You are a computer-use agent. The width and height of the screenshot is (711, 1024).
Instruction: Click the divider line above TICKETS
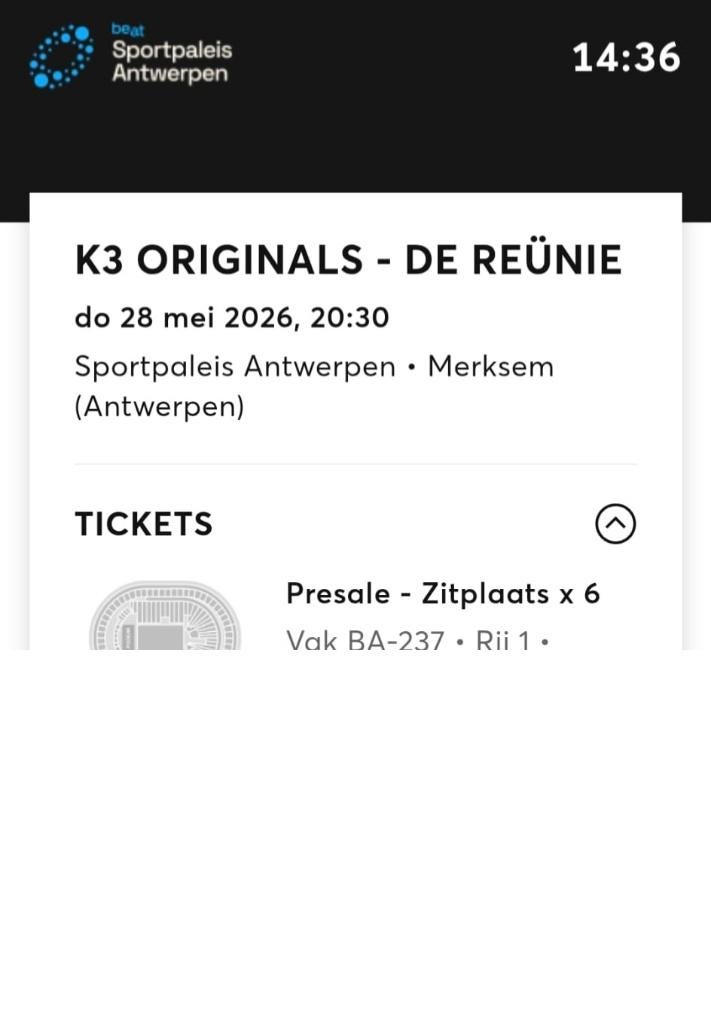click(355, 464)
